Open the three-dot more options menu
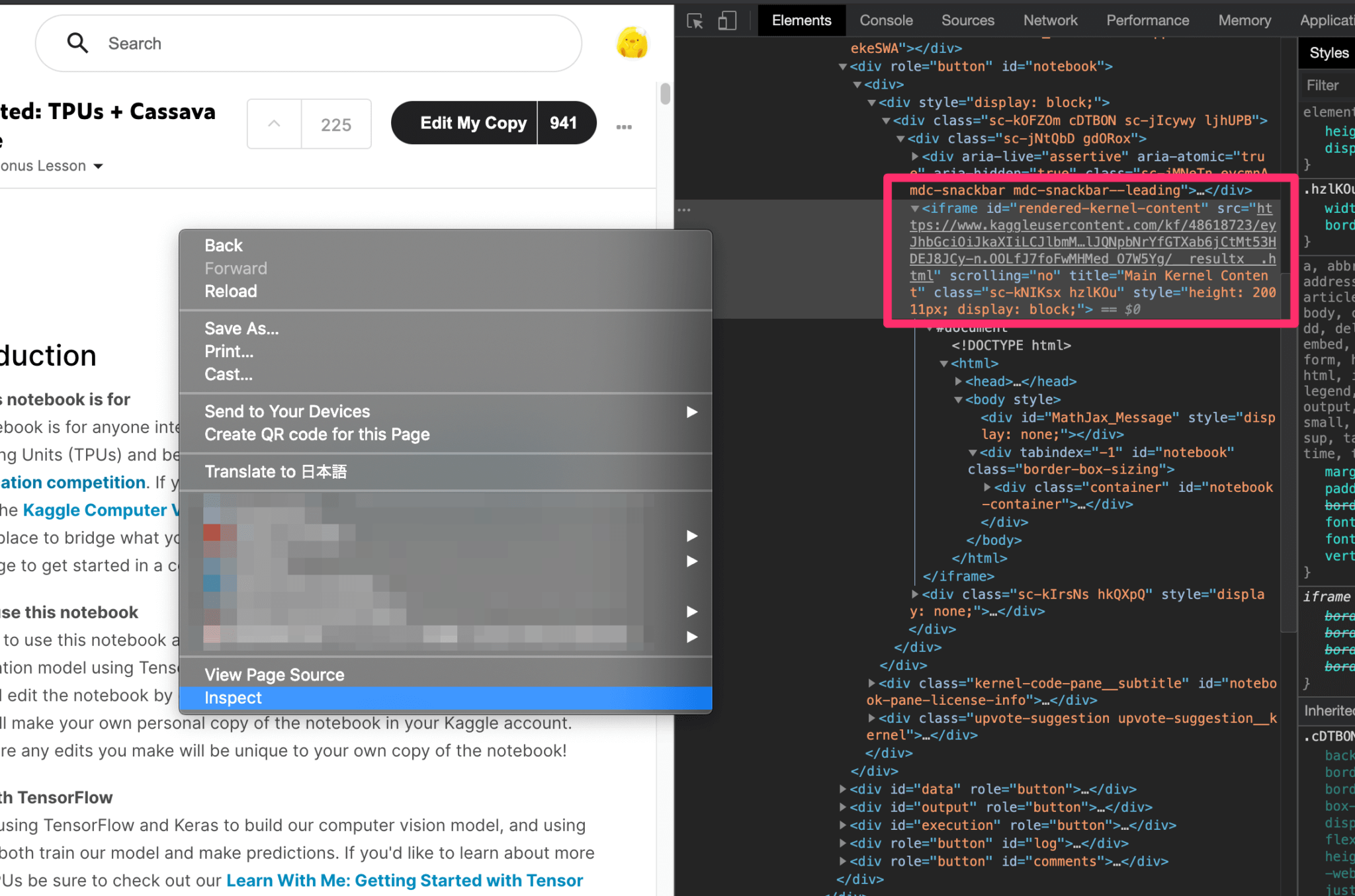The image size is (1355, 896). point(624,127)
